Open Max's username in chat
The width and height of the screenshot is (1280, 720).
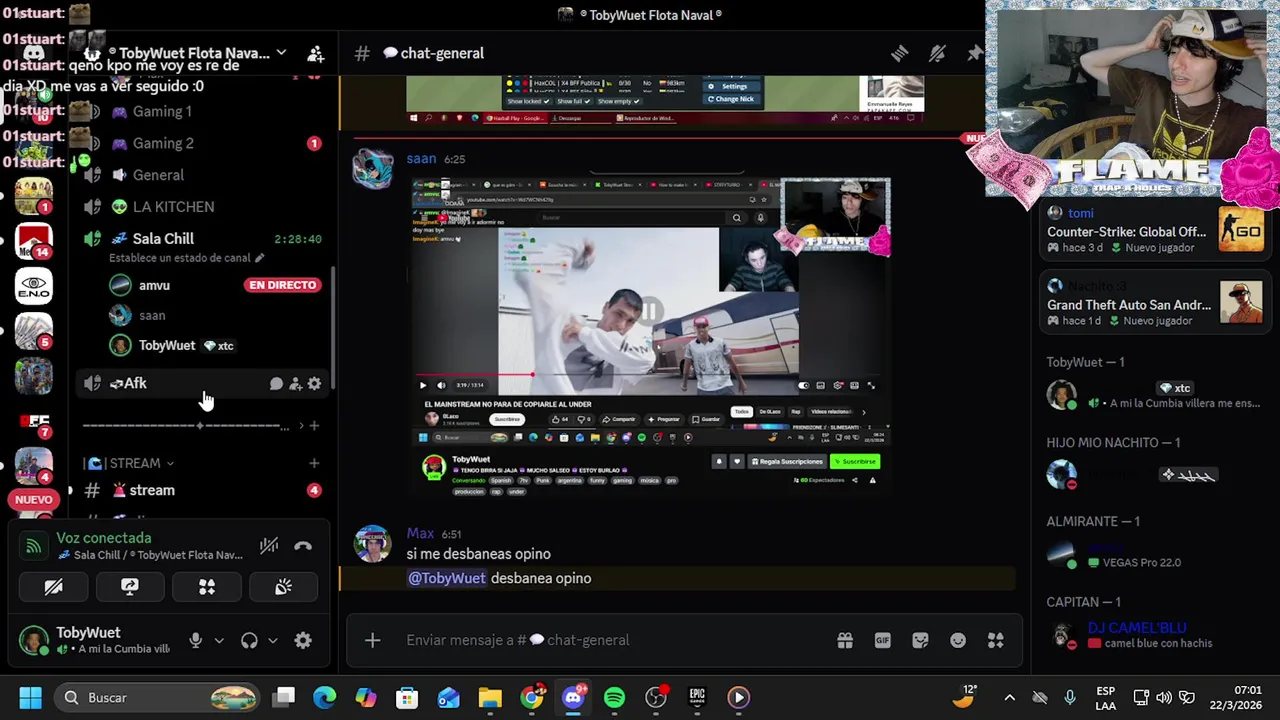[420, 534]
